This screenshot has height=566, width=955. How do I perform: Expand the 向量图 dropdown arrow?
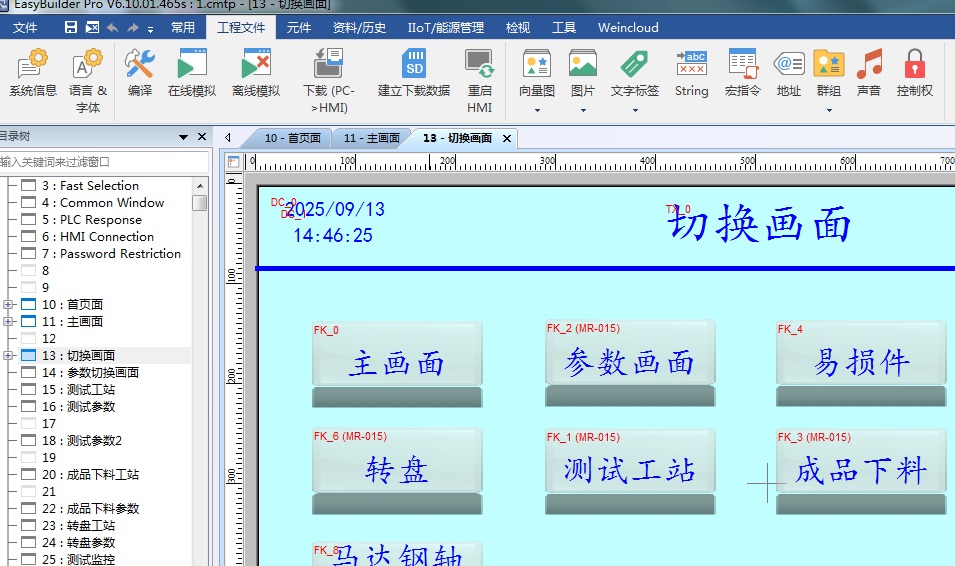coord(537,110)
